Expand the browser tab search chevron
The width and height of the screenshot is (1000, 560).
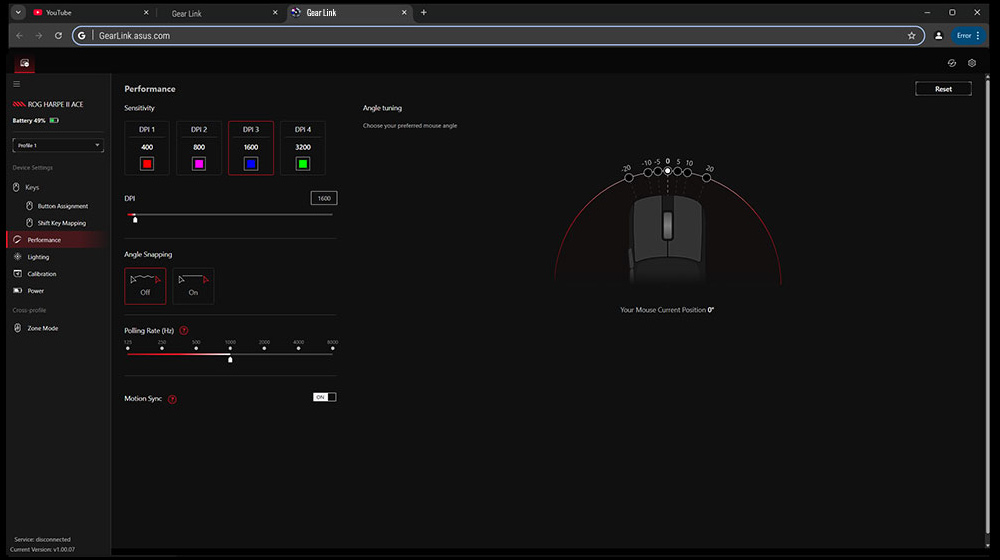coord(18,12)
